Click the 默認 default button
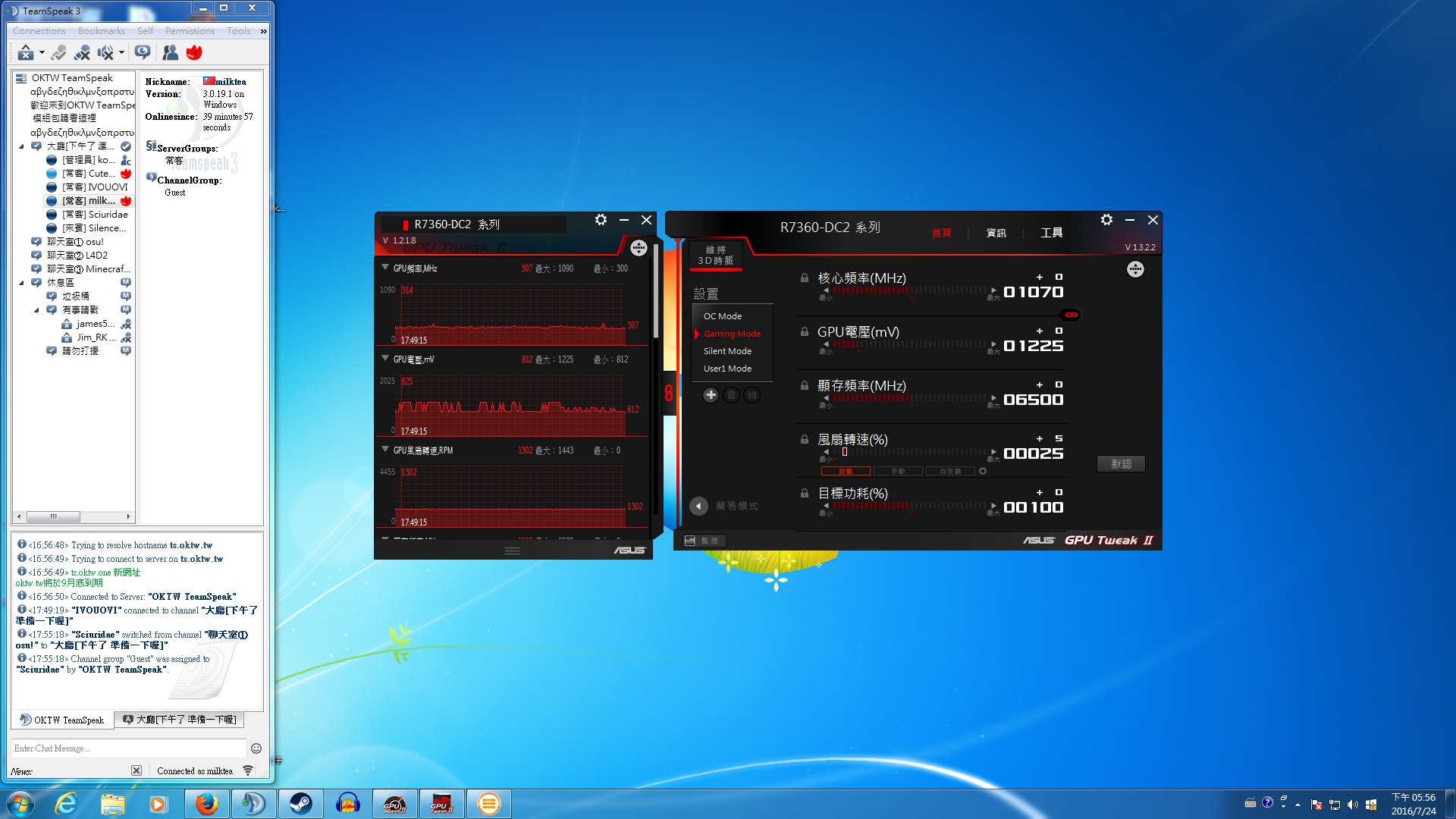Image resolution: width=1456 pixels, height=819 pixels. pos(1120,464)
